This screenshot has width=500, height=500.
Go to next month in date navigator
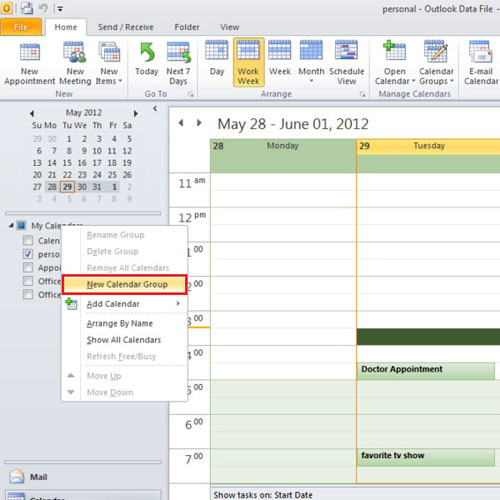tap(136, 114)
